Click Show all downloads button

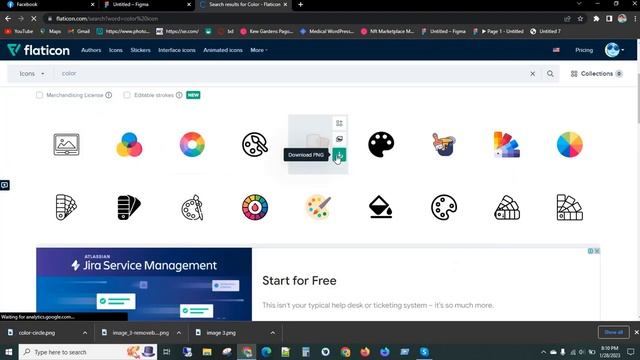(x=613, y=332)
